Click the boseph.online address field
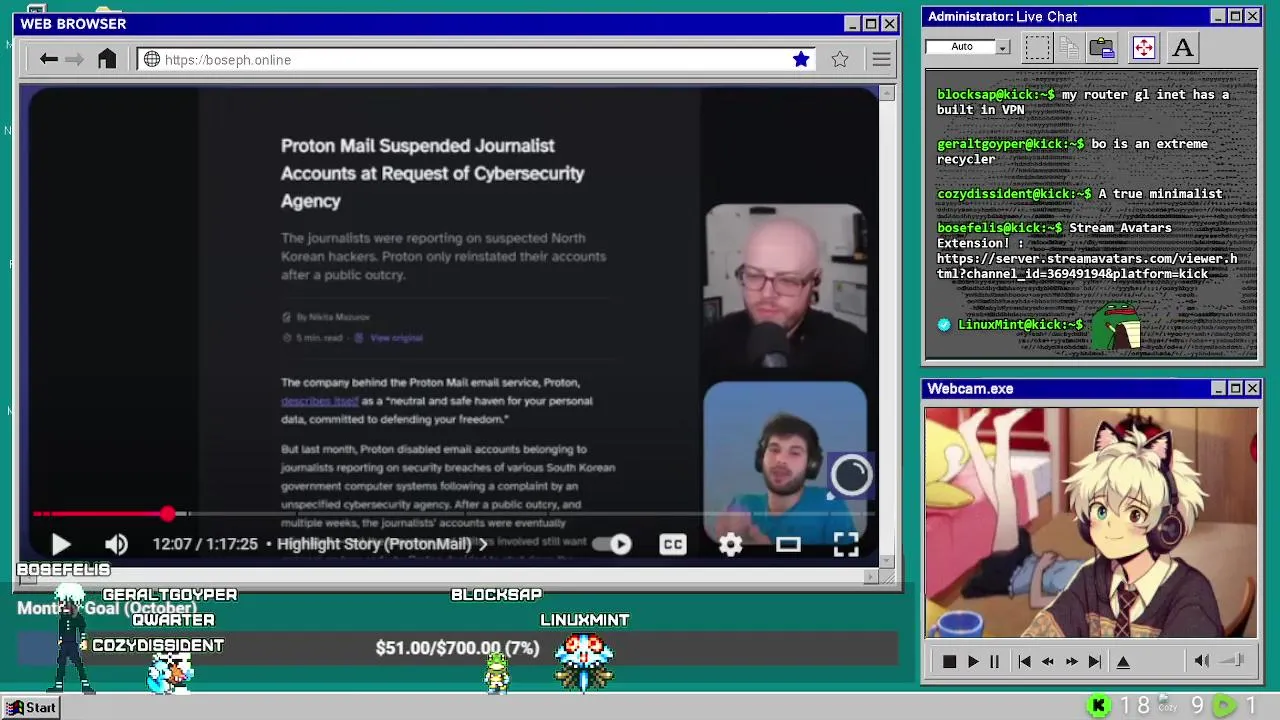The height and width of the screenshot is (720, 1280). coord(476,60)
